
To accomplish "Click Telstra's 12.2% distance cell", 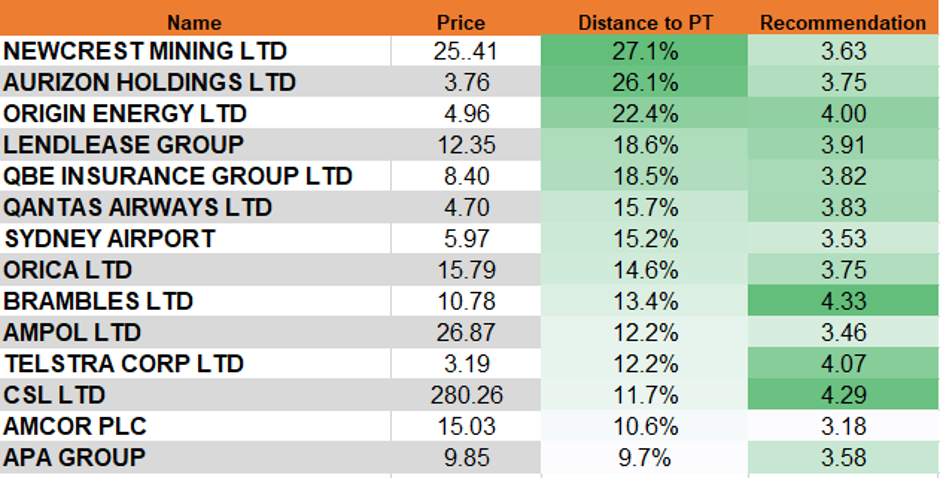I will pos(645,363).
